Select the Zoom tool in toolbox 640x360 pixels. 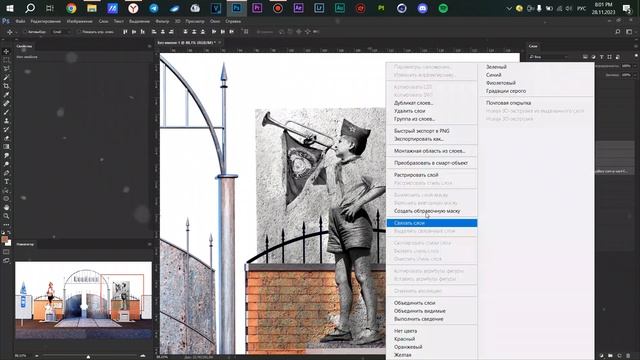point(6,216)
